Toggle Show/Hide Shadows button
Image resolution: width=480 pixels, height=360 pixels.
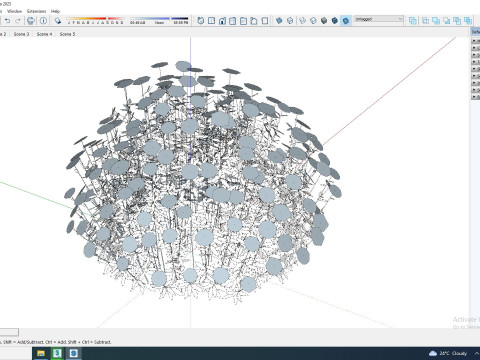tap(58, 21)
